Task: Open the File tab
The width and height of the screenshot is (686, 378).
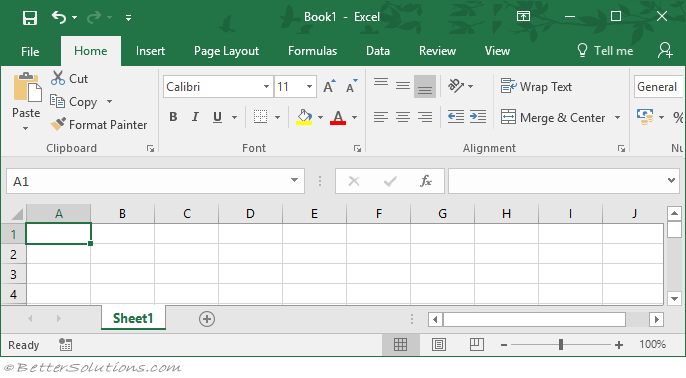Action: pyautogui.click(x=30, y=51)
